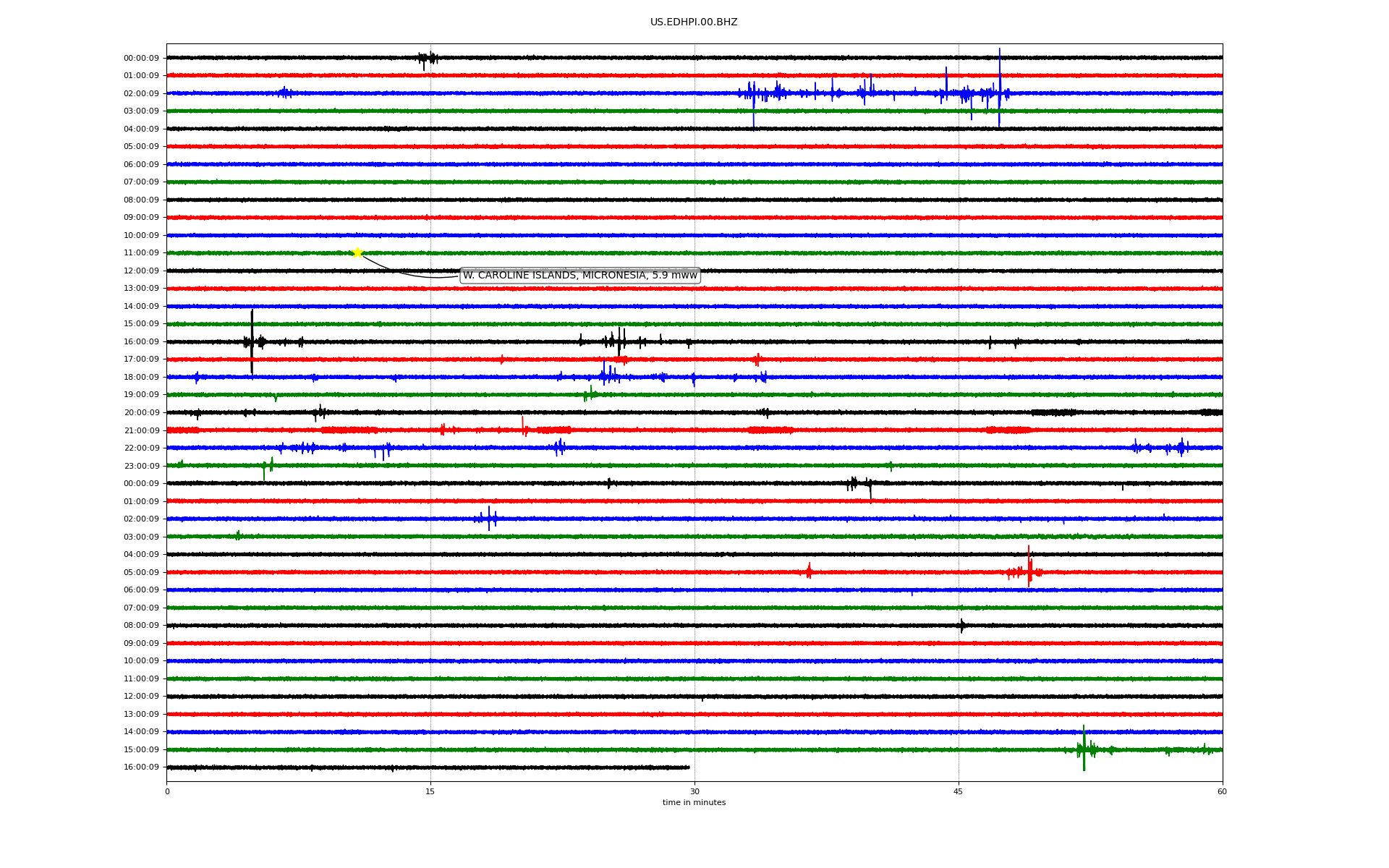Click the large green event on last 15:00:09 trace

click(1084, 749)
